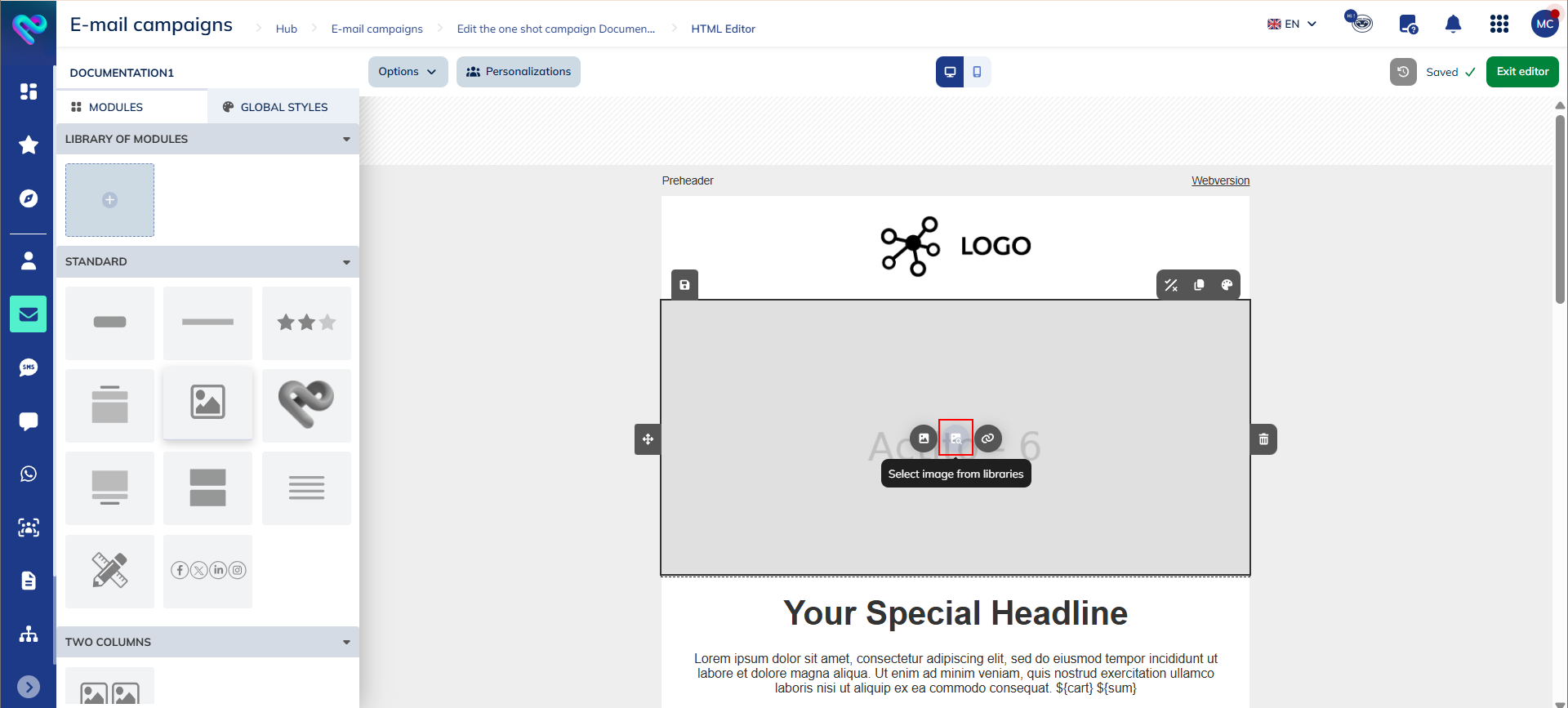This screenshot has width=1568, height=708.
Task: Open the Options dropdown
Action: click(408, 72)
